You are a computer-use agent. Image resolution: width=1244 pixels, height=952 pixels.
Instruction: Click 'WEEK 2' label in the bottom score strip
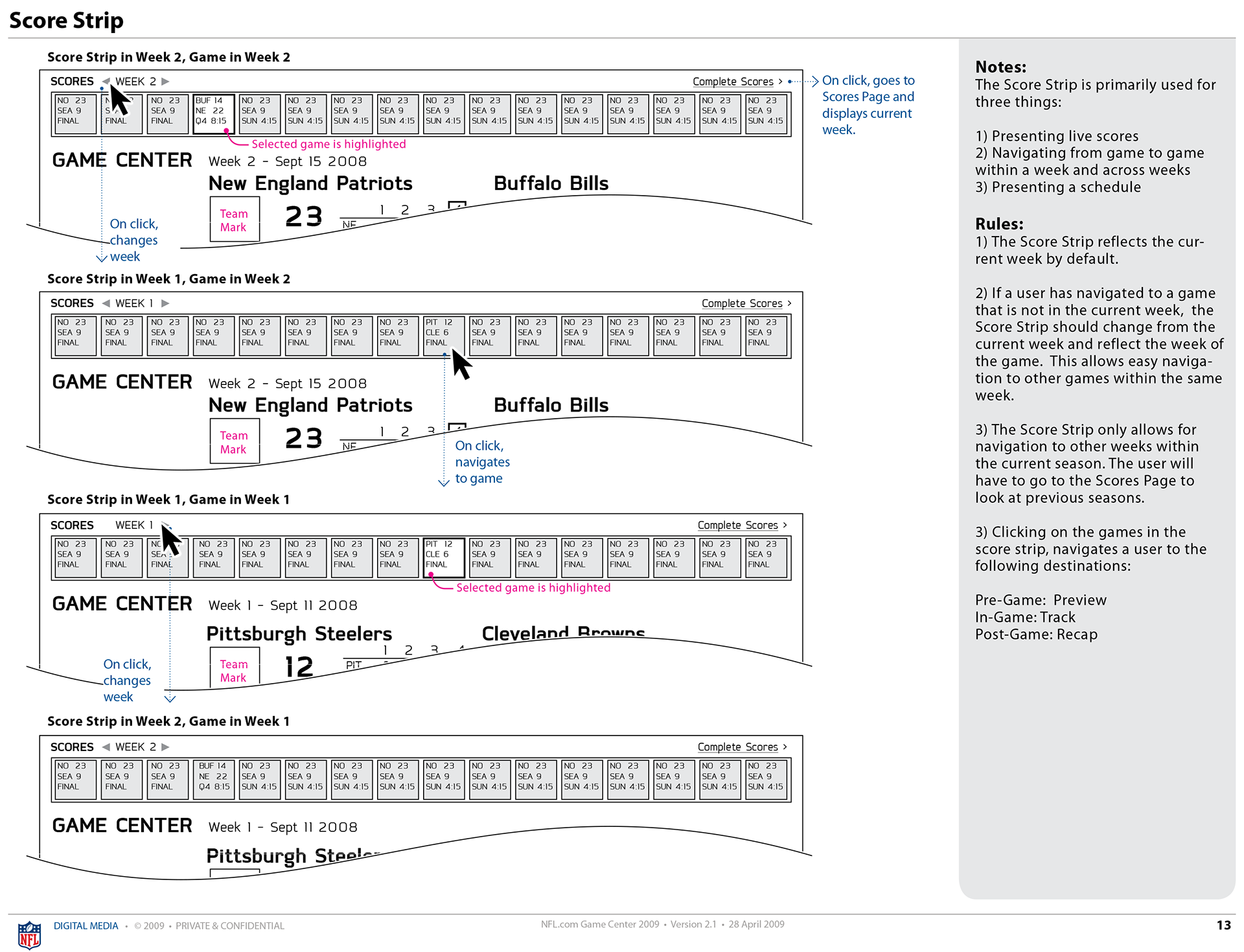click(135, 747)
